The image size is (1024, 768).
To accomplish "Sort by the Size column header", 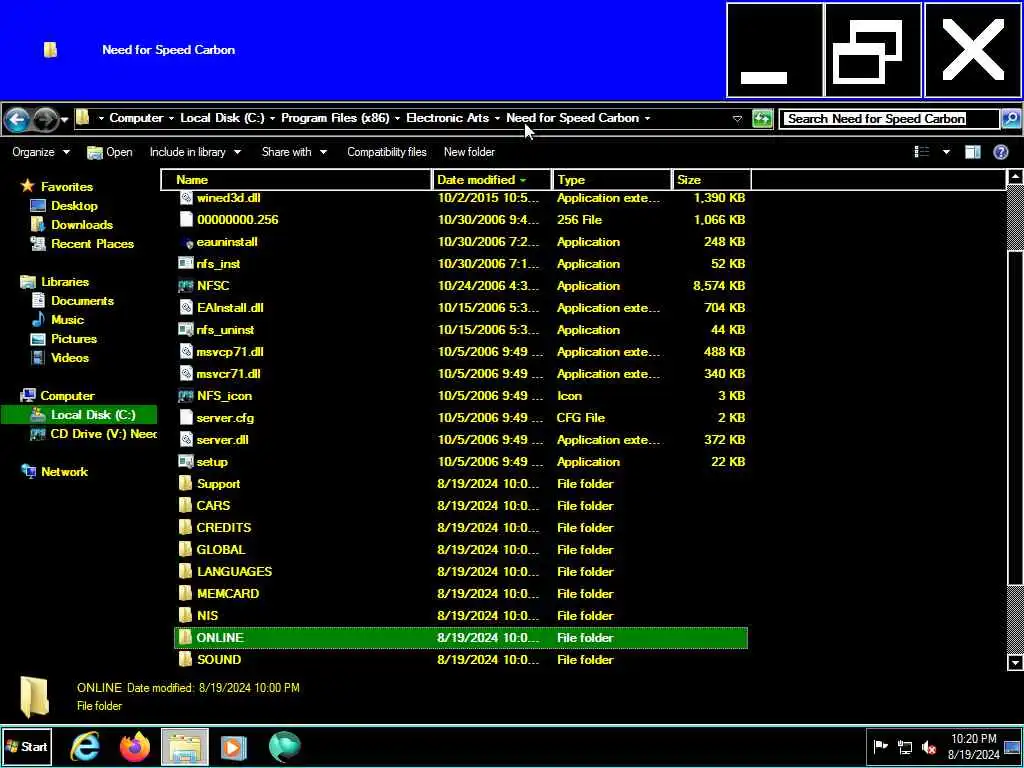I will point(711,180).
